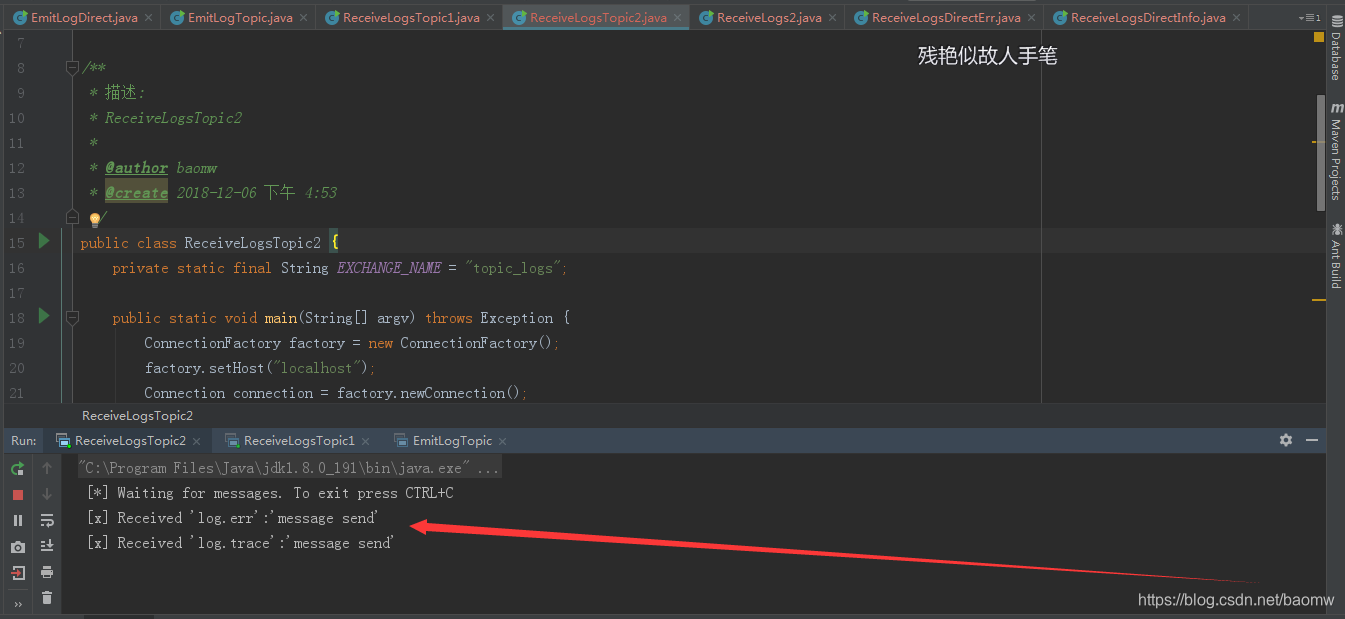Close the ReceiveLogsDirectErr.java tab
Image resolution: width=1345 pixels, height=619 pixels.
point(1032,18)
